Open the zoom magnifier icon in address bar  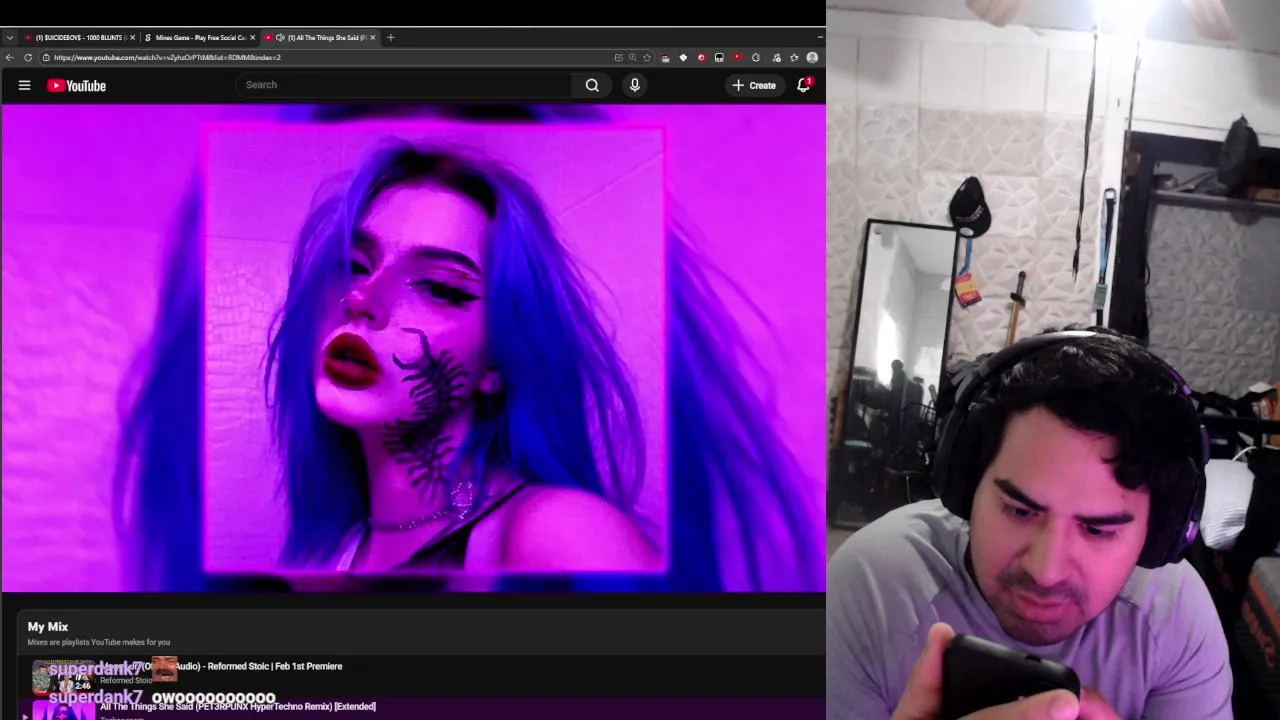click(632, 57)
